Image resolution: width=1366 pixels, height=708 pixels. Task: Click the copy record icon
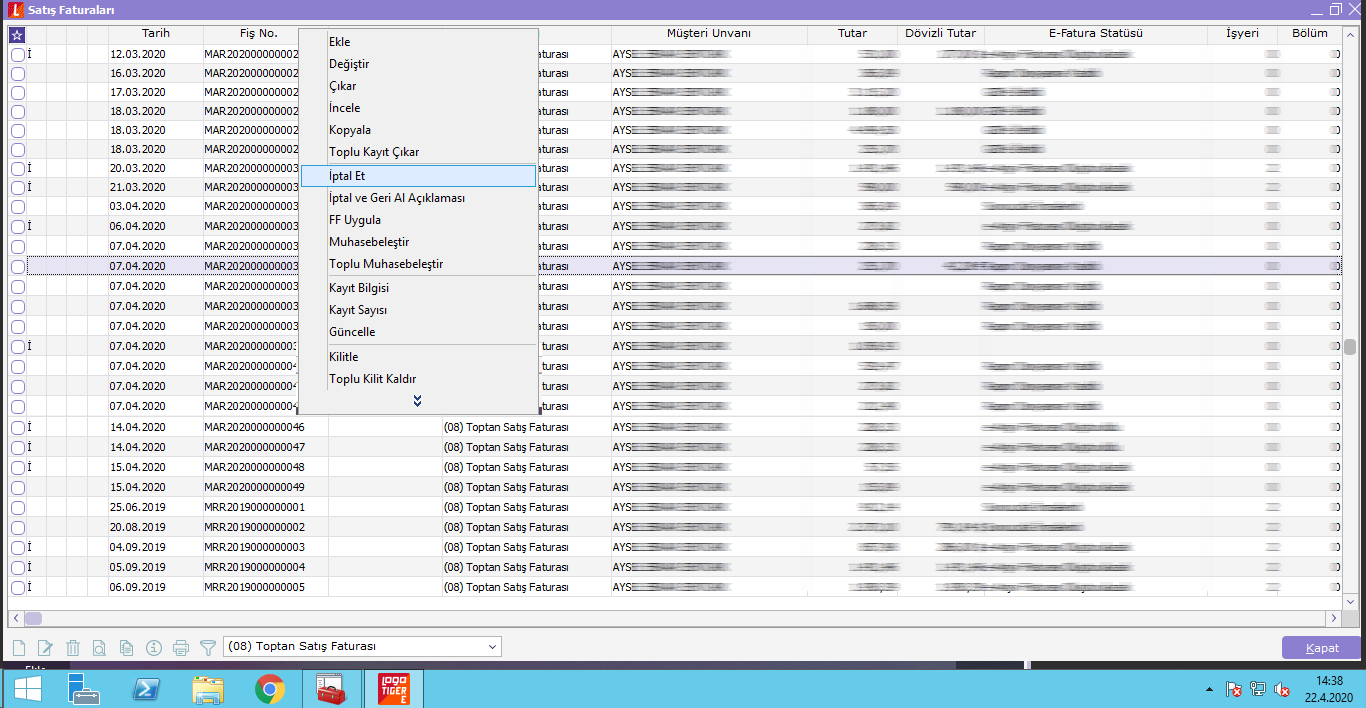click(126, 648)
